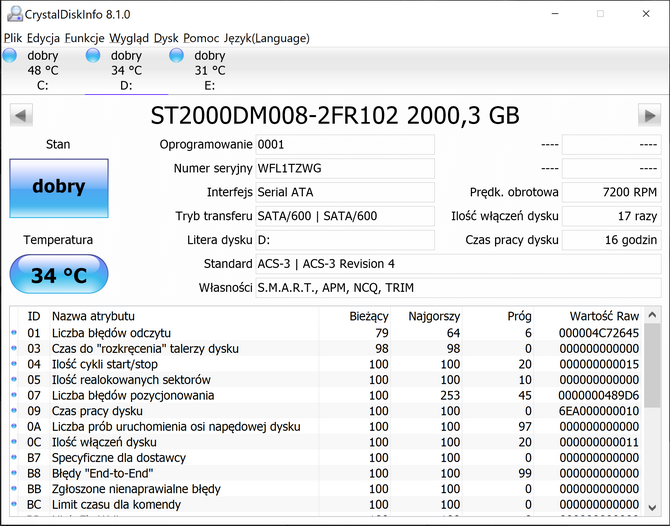This screenshot has height=526, width=670.
Task: Click the drive letter field D:
Action: click(x=345, y=240)
